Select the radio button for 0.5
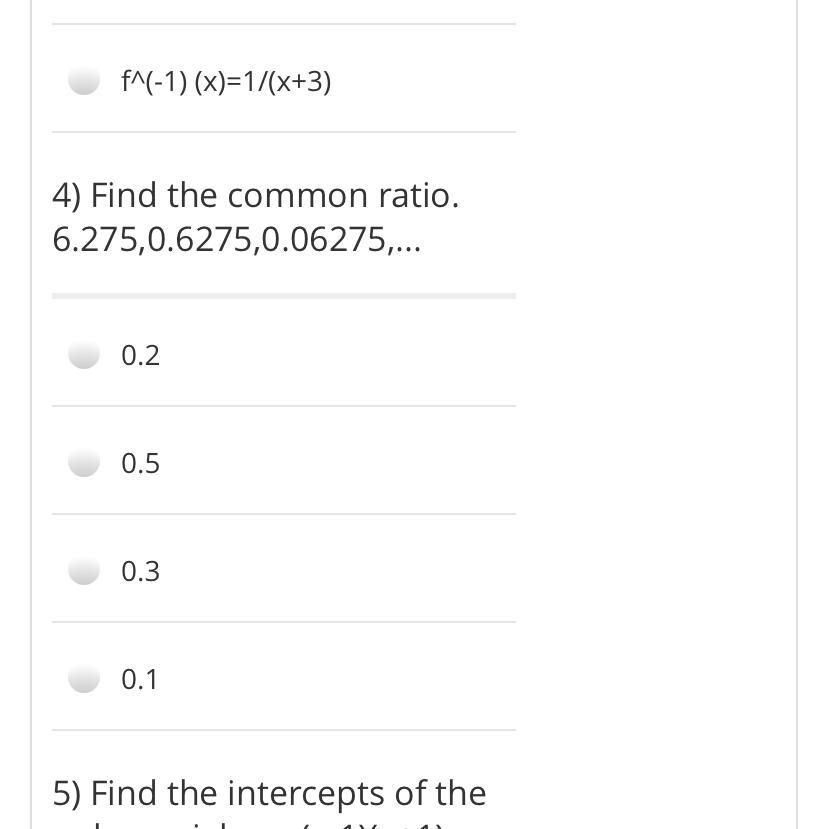The height and width of the screenshot is (829, 828). click(84, 463)
